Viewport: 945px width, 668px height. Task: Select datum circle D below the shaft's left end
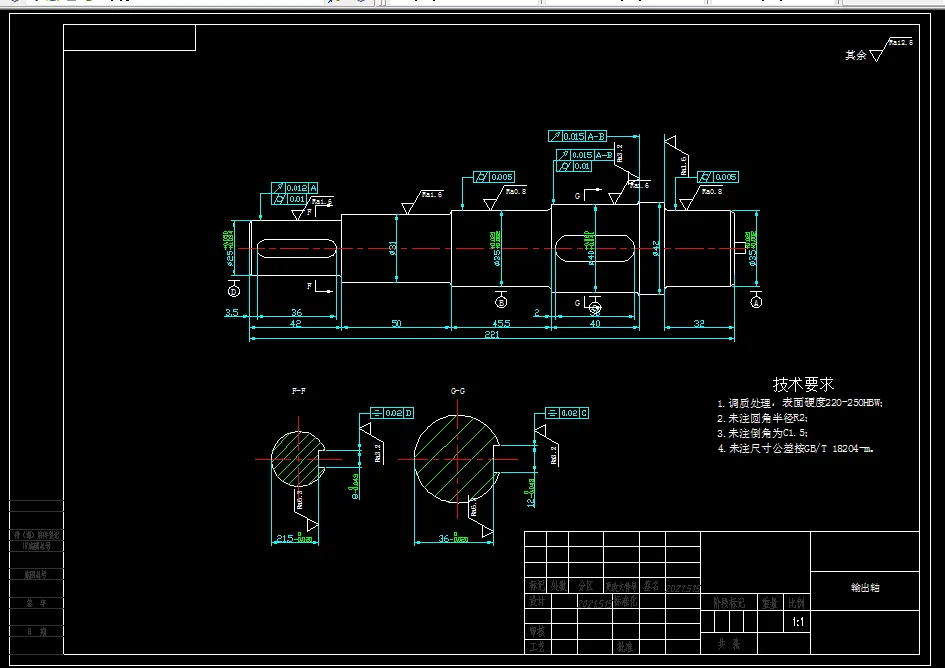tap(234, 291)
